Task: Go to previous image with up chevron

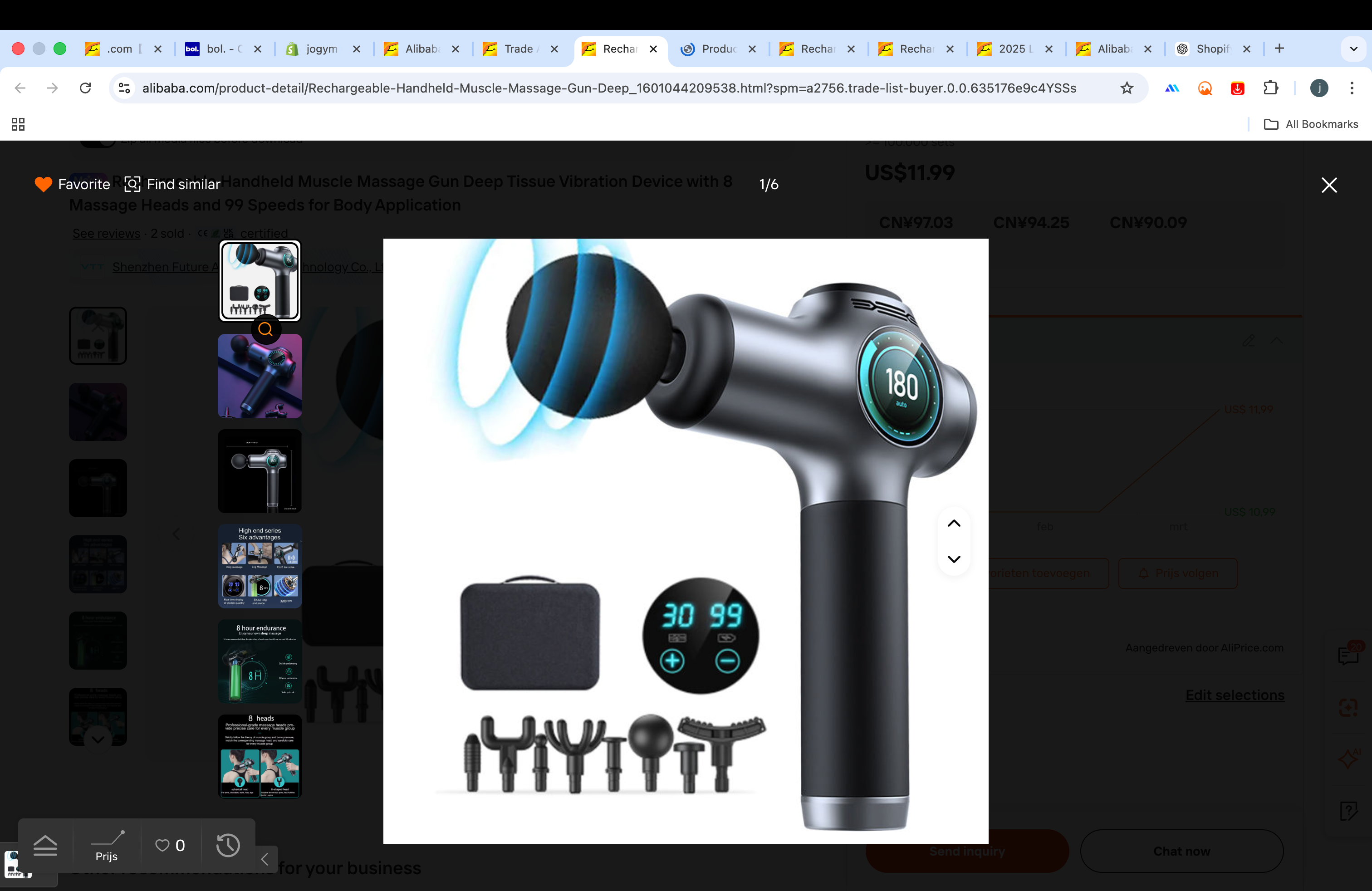Action: (954, 524)
